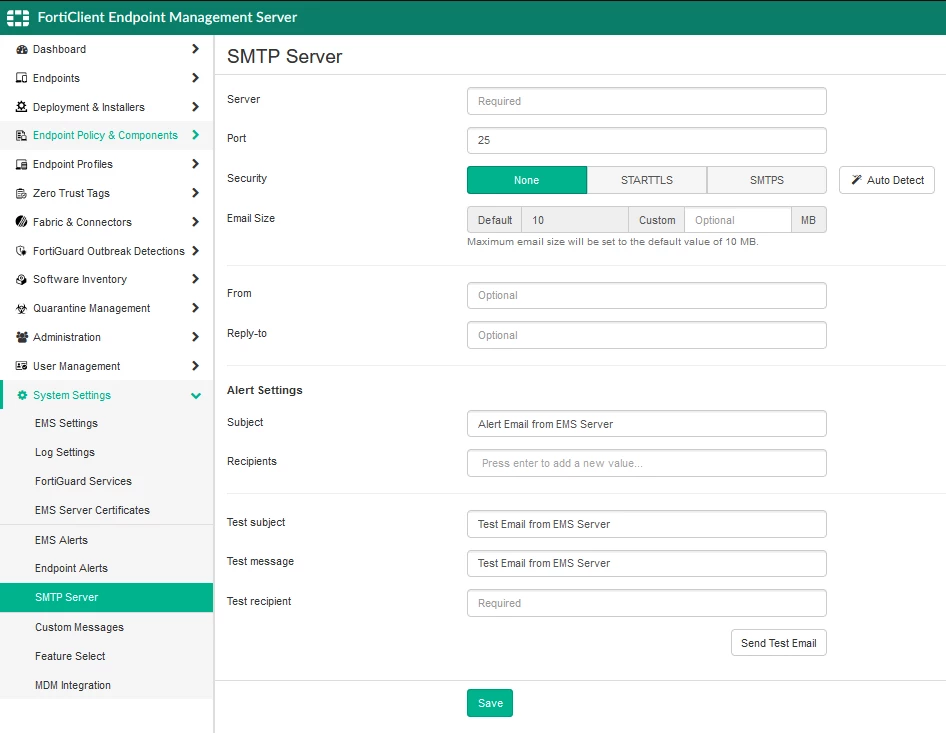Click the Reply-to field
This screenshot has width=946, height=733.
pos(647,335)
